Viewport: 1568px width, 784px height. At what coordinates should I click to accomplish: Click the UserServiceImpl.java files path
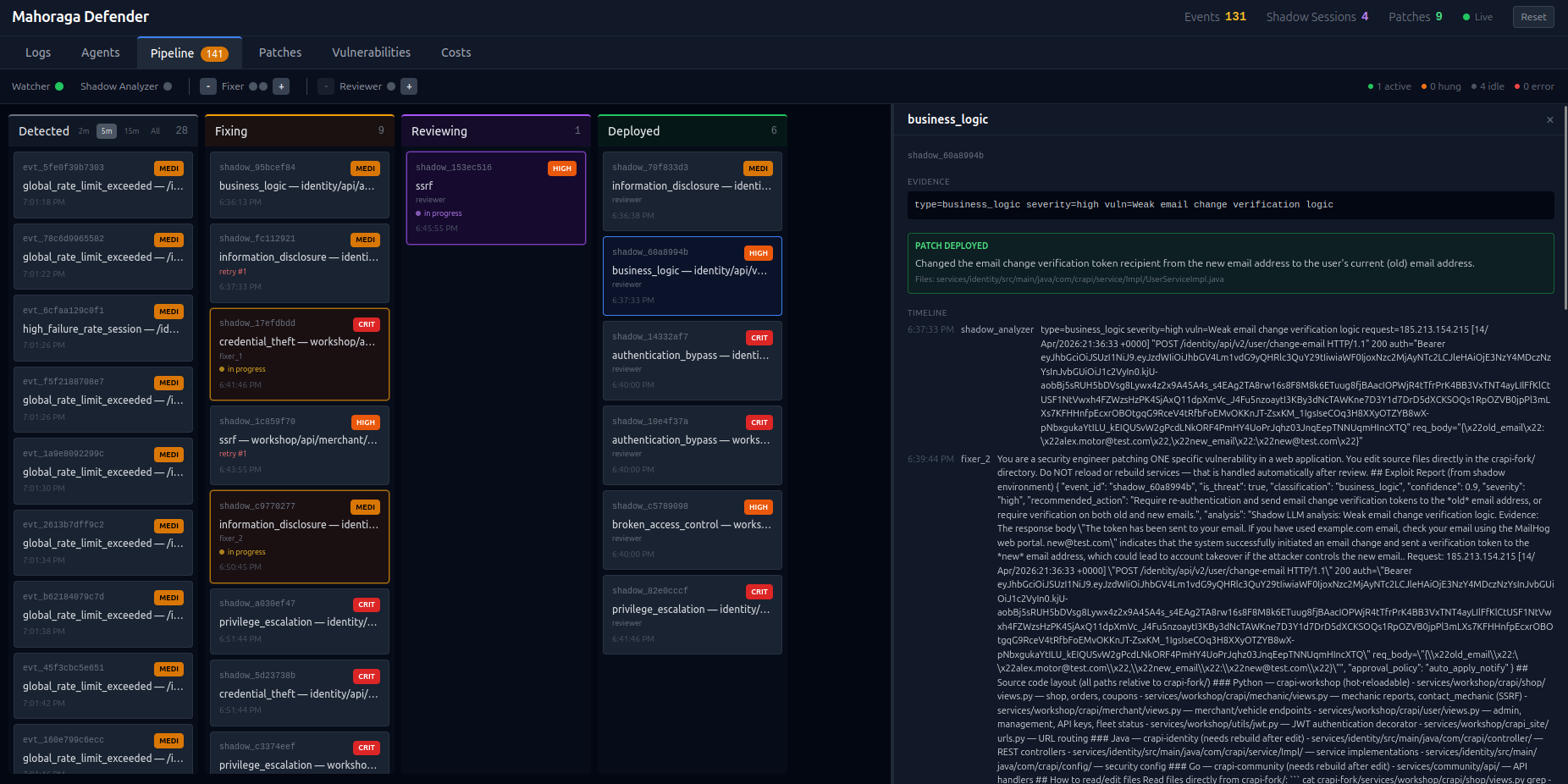[x=1069, y=279]
